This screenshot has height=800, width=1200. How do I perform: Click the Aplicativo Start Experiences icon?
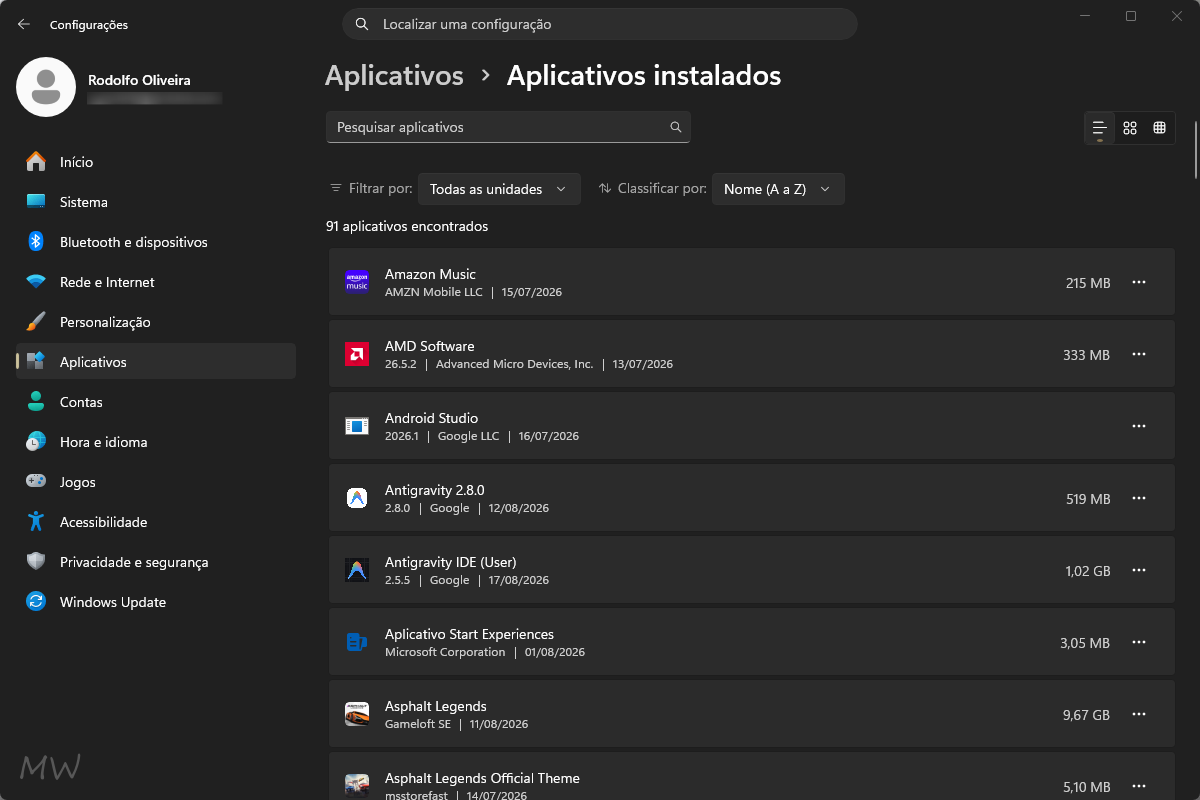(357, 642)
